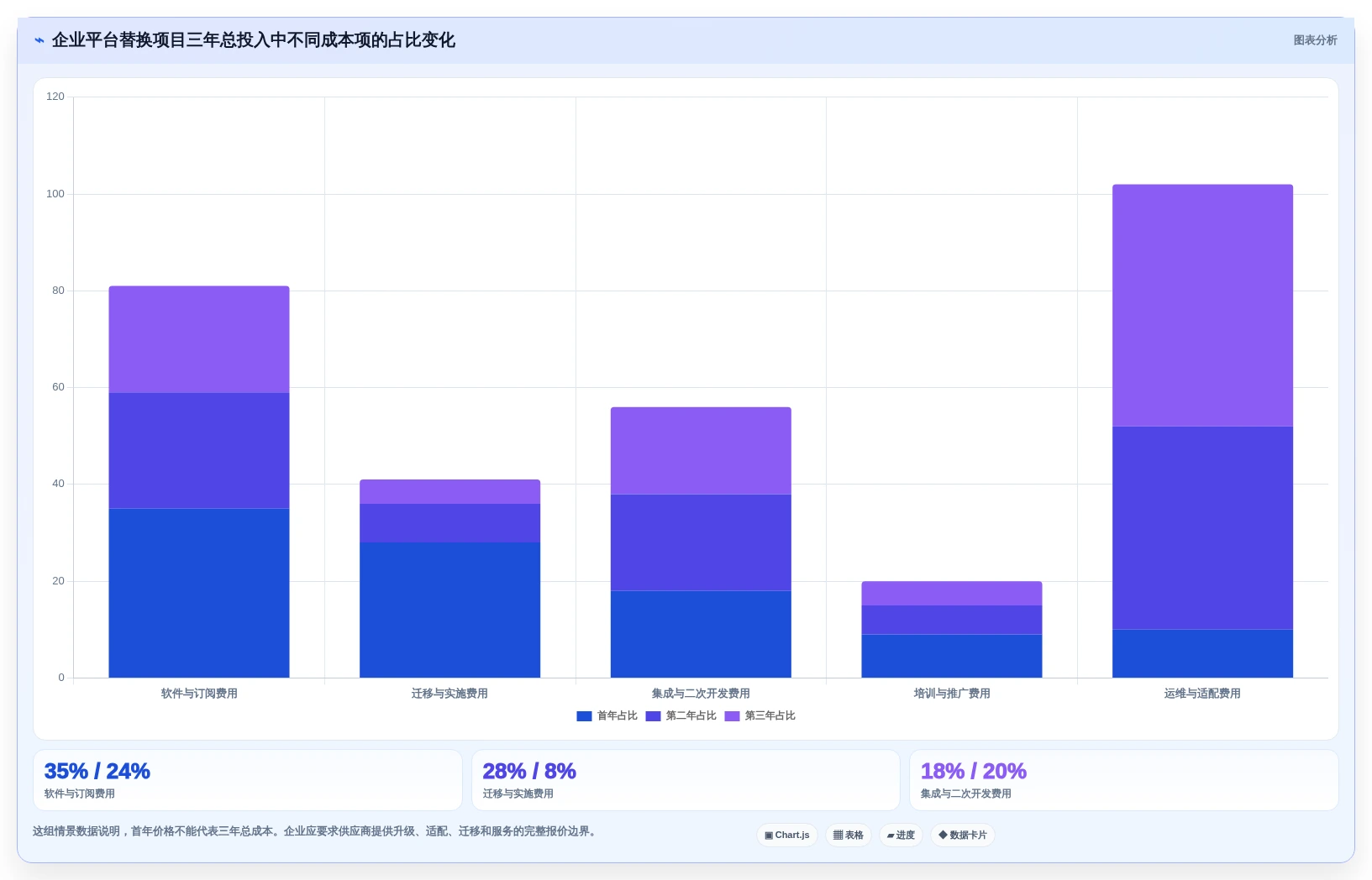This screenshot has width=1372, height=880.
Task: Click the Chart.js tag chip
Action: 787,835
